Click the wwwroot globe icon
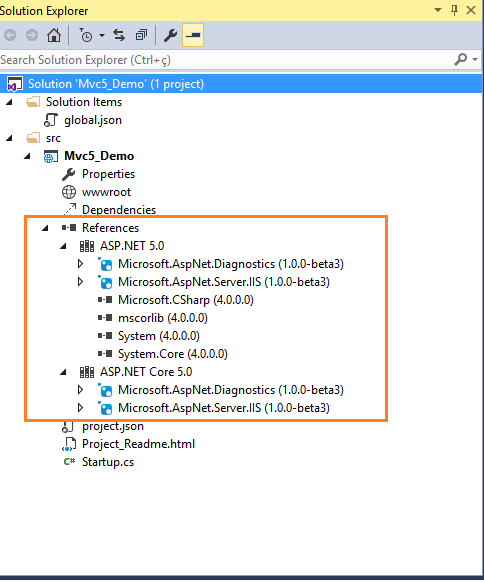 tap(69, 192)
